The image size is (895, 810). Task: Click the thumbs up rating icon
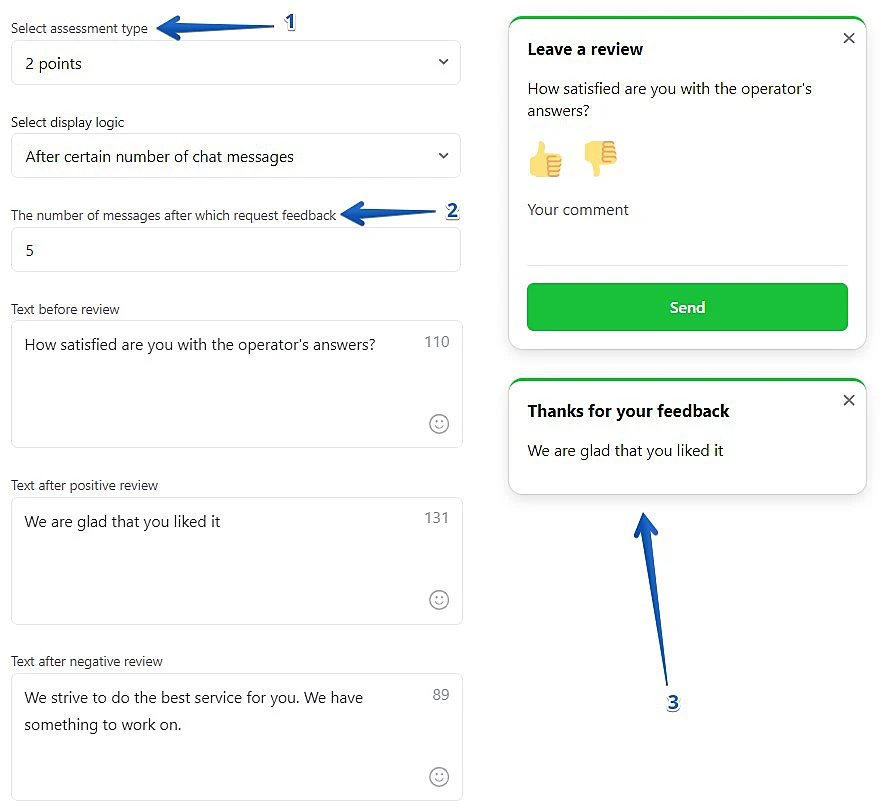545,159
